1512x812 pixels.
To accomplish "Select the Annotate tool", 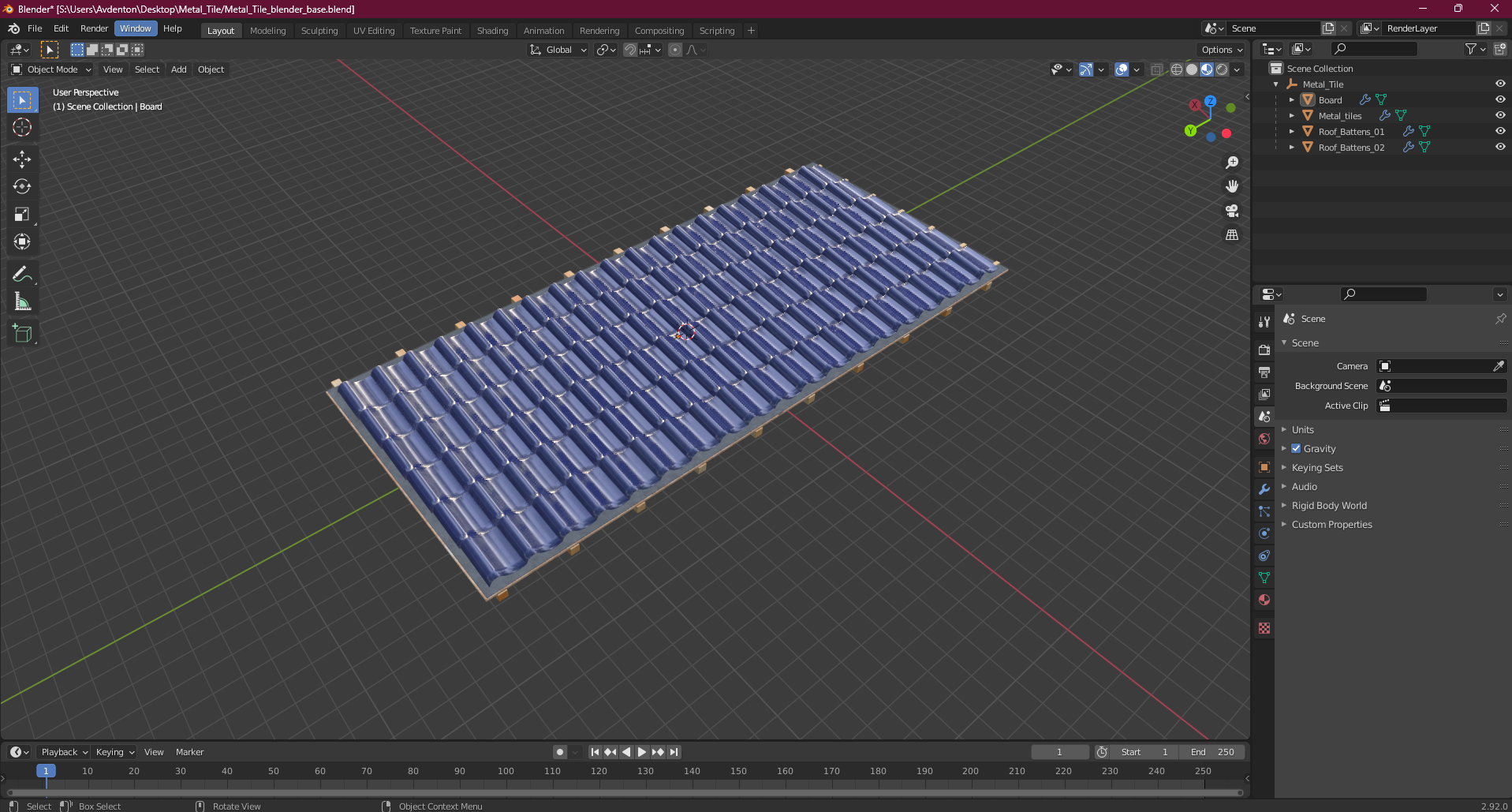I will tap(22, 274).
